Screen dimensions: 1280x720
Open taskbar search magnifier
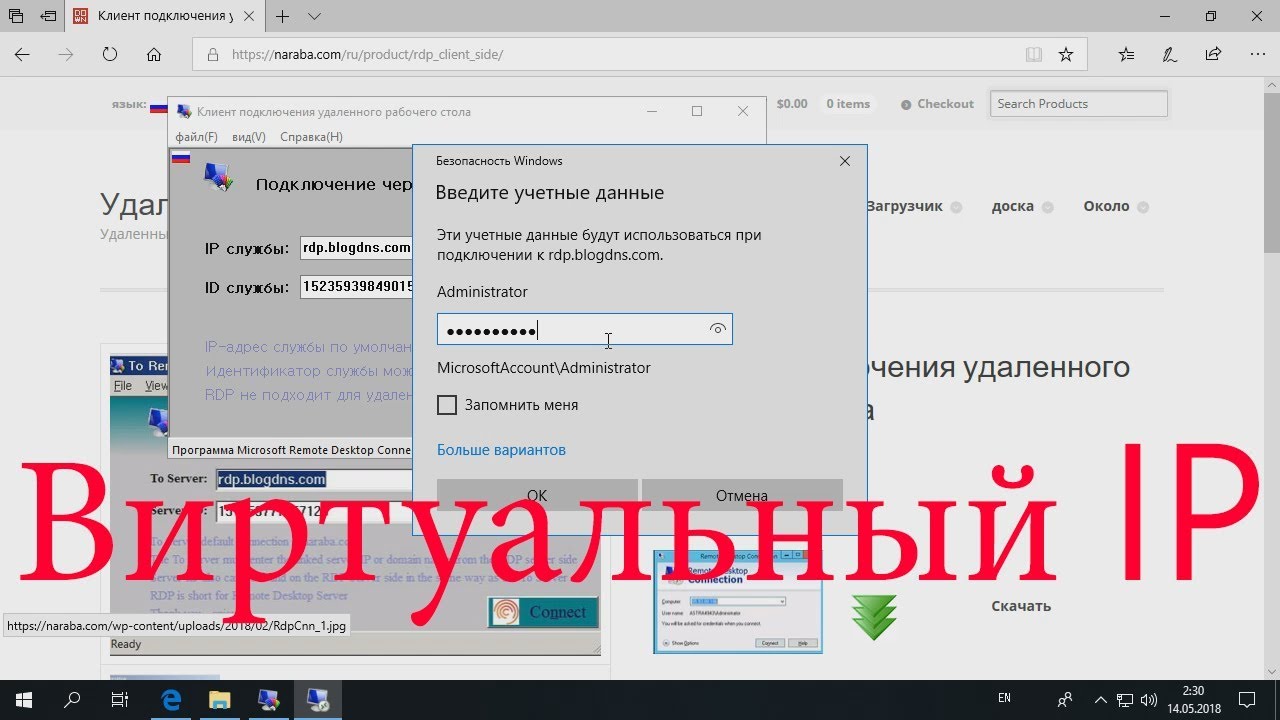tap(72, 699)
